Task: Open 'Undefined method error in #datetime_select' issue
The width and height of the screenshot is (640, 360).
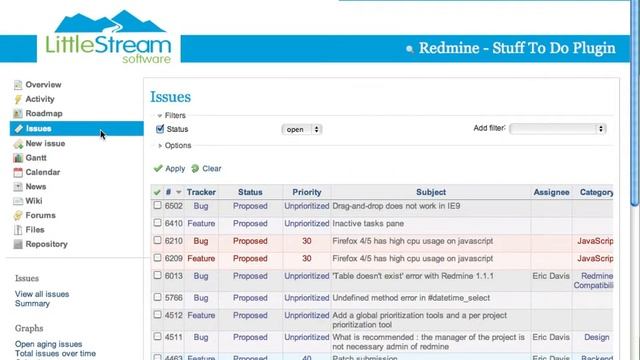Action: point(411,298)
